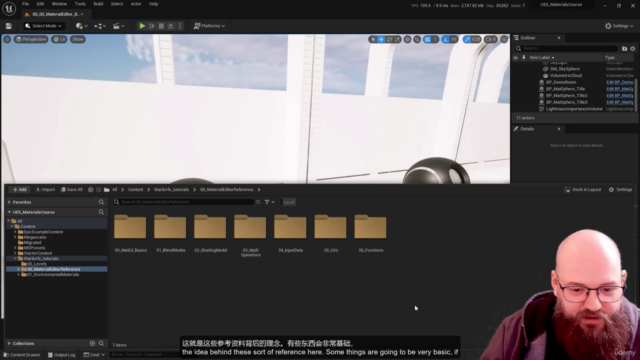
Task: Toggle Outliner visibility eye column
Action: 516,58
